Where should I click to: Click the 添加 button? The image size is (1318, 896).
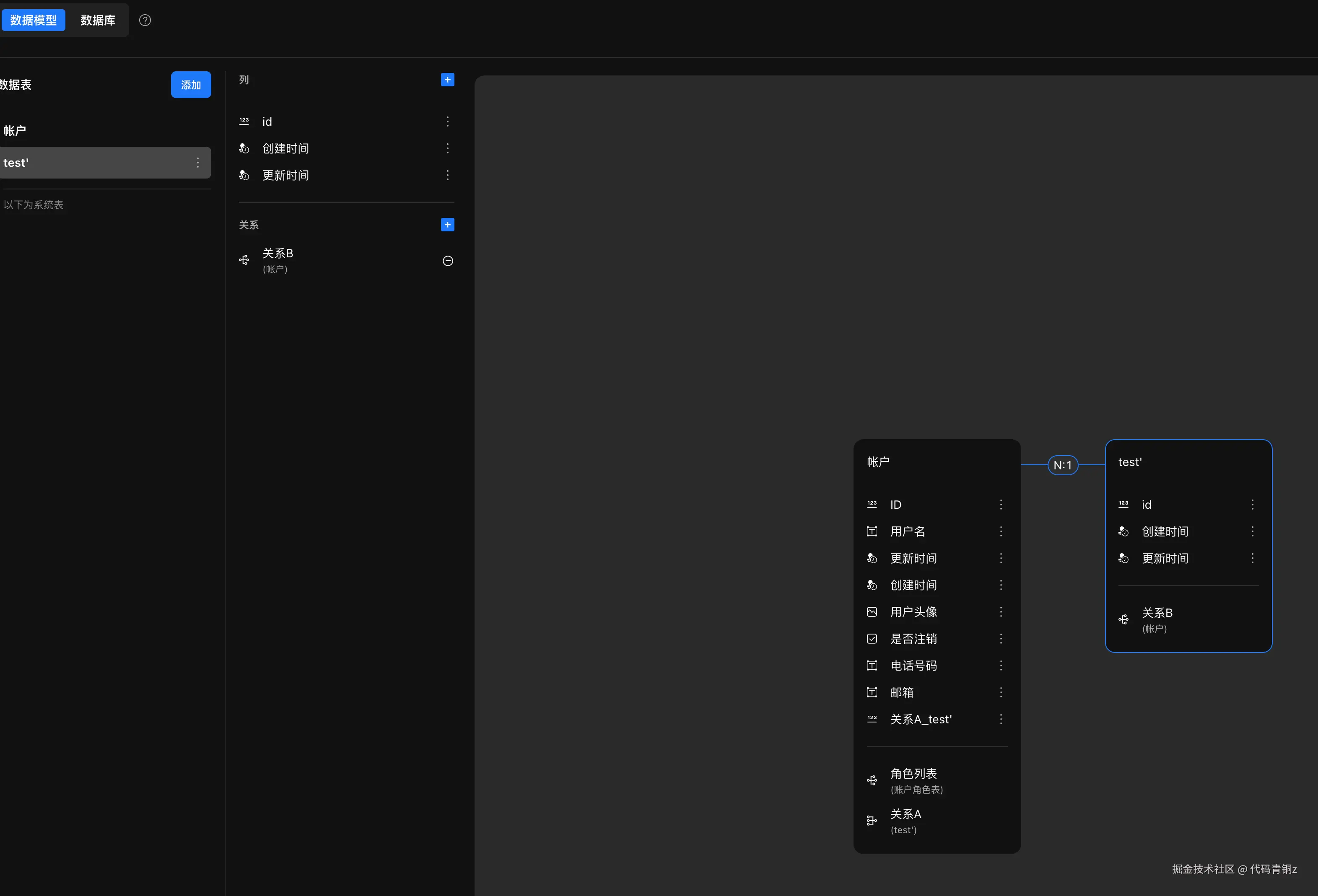point(191,85)
